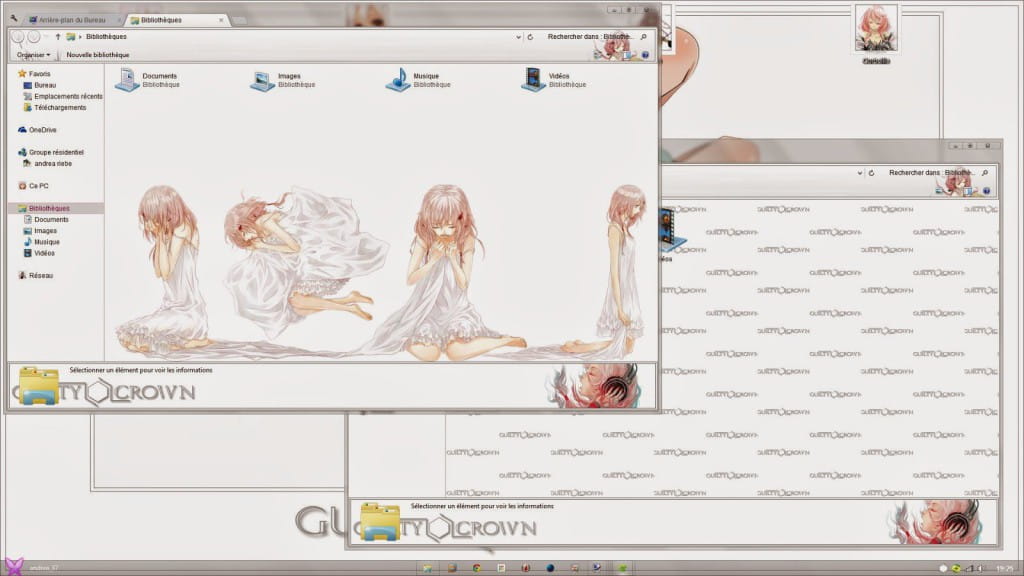
Task: Launch Chrome from the taskbar
Action: [476, 568]
